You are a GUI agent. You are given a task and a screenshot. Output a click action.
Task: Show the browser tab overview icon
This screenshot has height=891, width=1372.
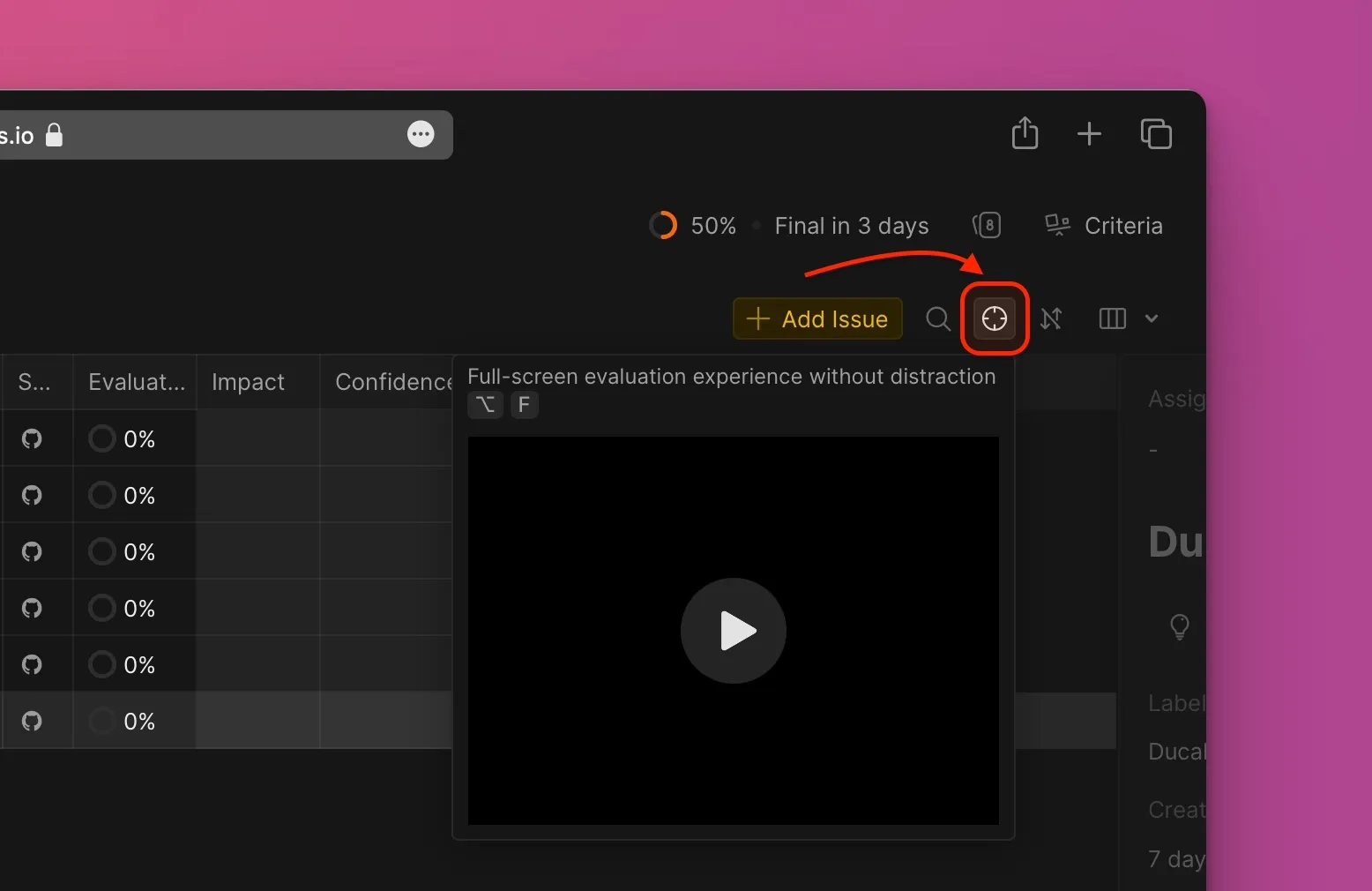click(x=1155, y=134)
